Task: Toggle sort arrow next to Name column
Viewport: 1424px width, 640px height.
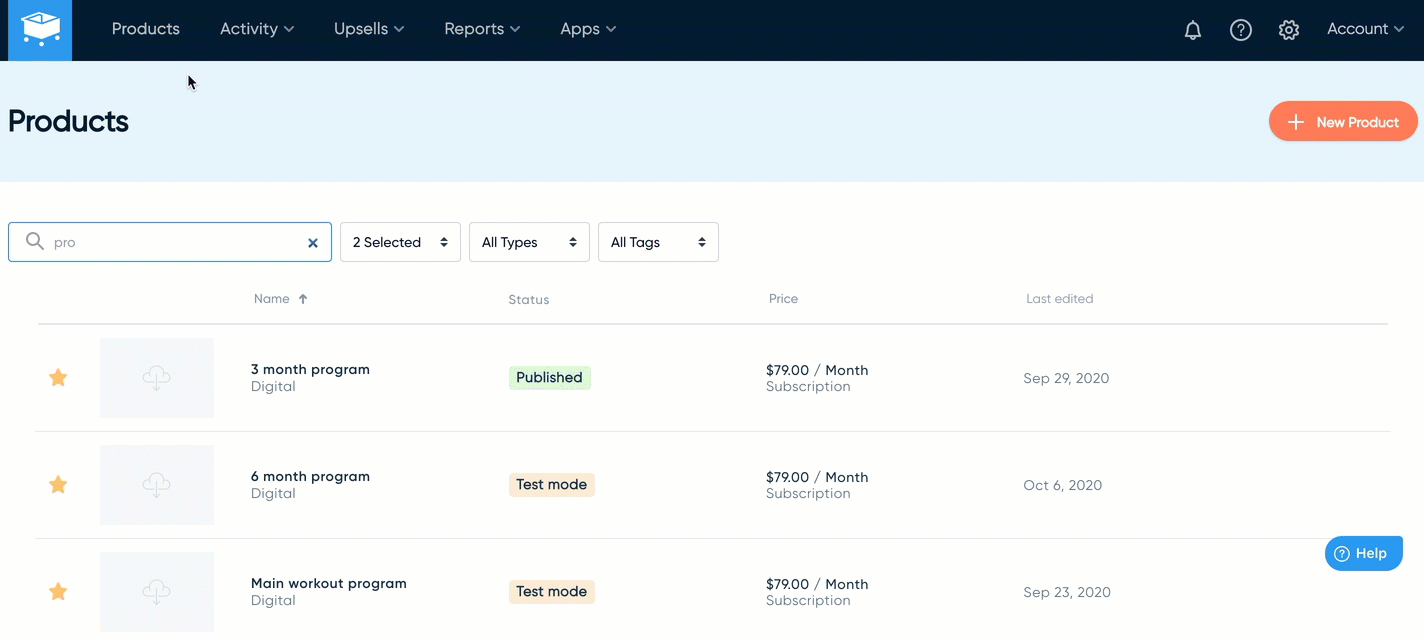Action: [303, 298]
